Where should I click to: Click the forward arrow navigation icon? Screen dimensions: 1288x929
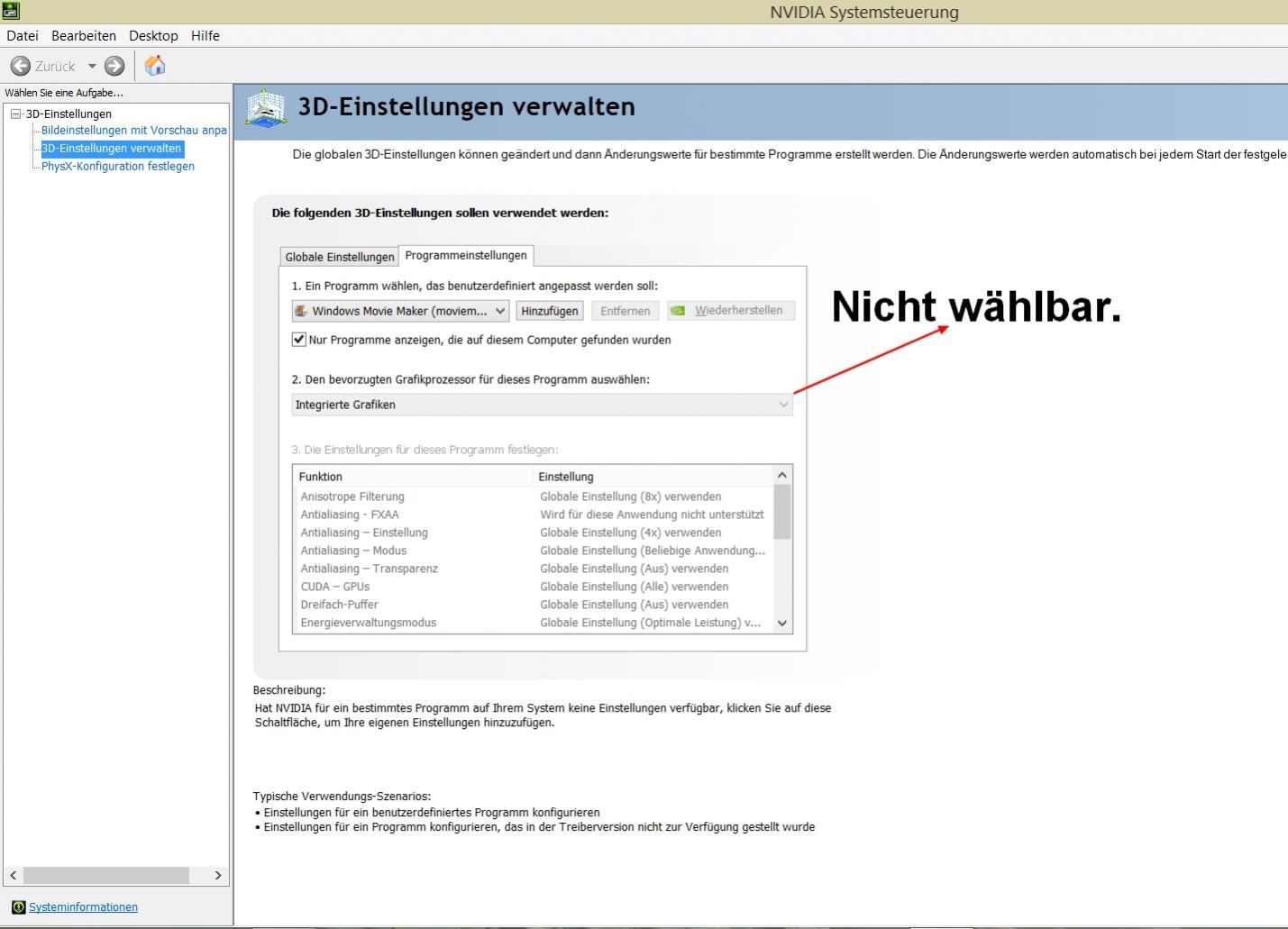(114, 66)
